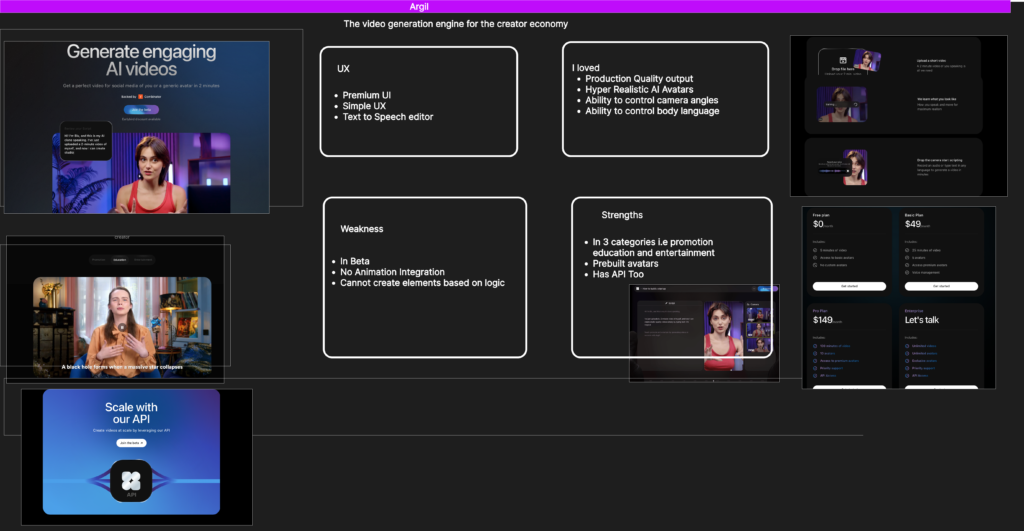1024x531 pixels.
Task: Click the API logo icon in Scale banner
Action: (x=131, y=481)
